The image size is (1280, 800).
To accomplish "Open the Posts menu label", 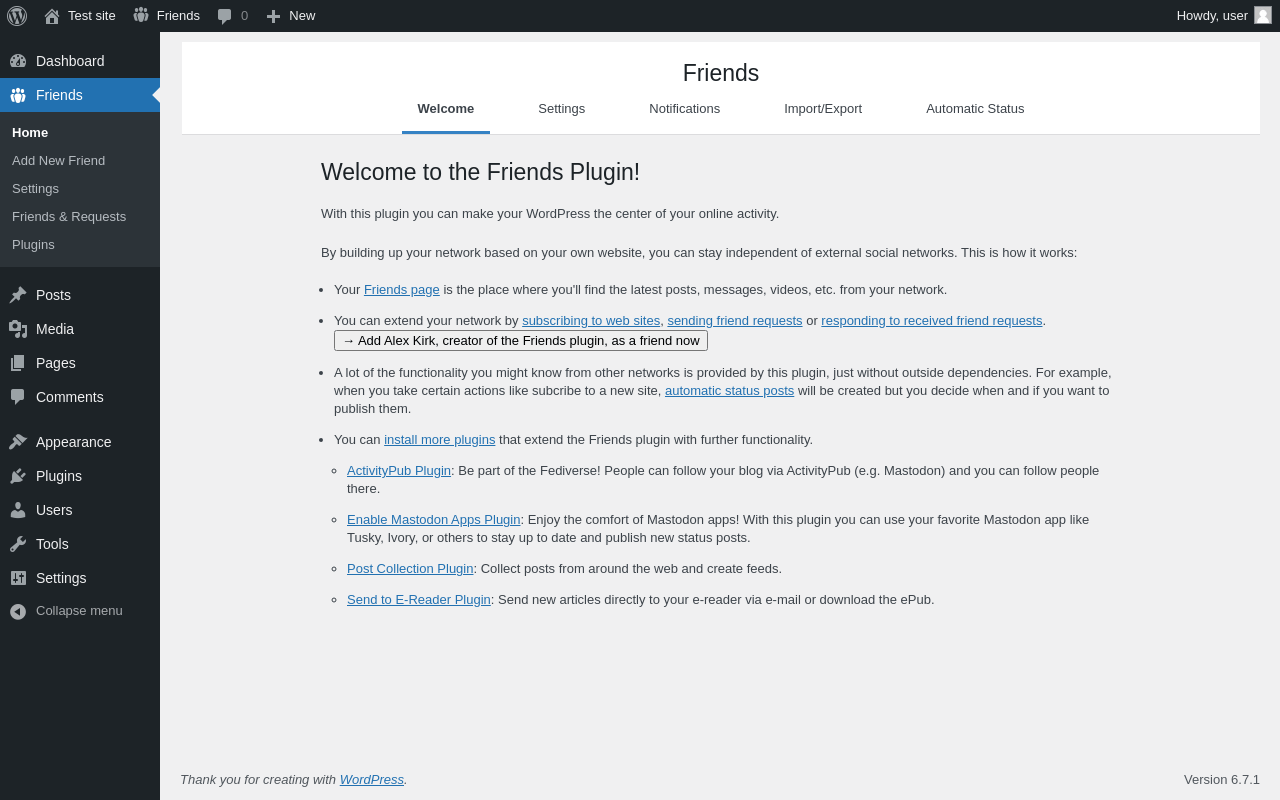I will pyautogui.click(x=53, y=295).
